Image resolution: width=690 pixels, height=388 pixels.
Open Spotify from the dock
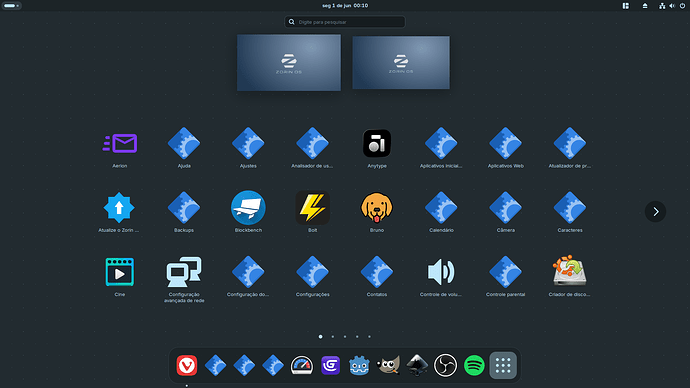(474, 365)
